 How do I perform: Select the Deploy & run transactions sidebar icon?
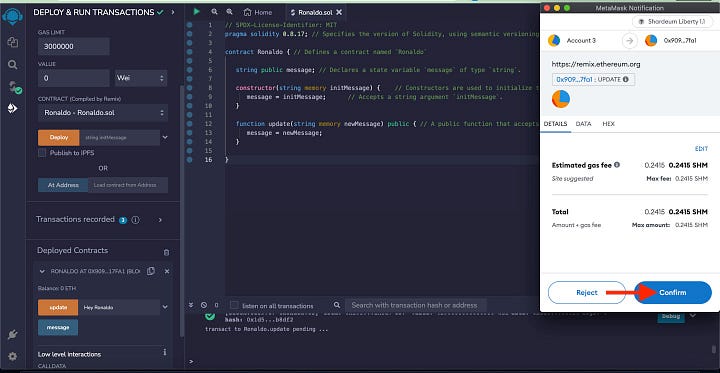pos(12,108)
